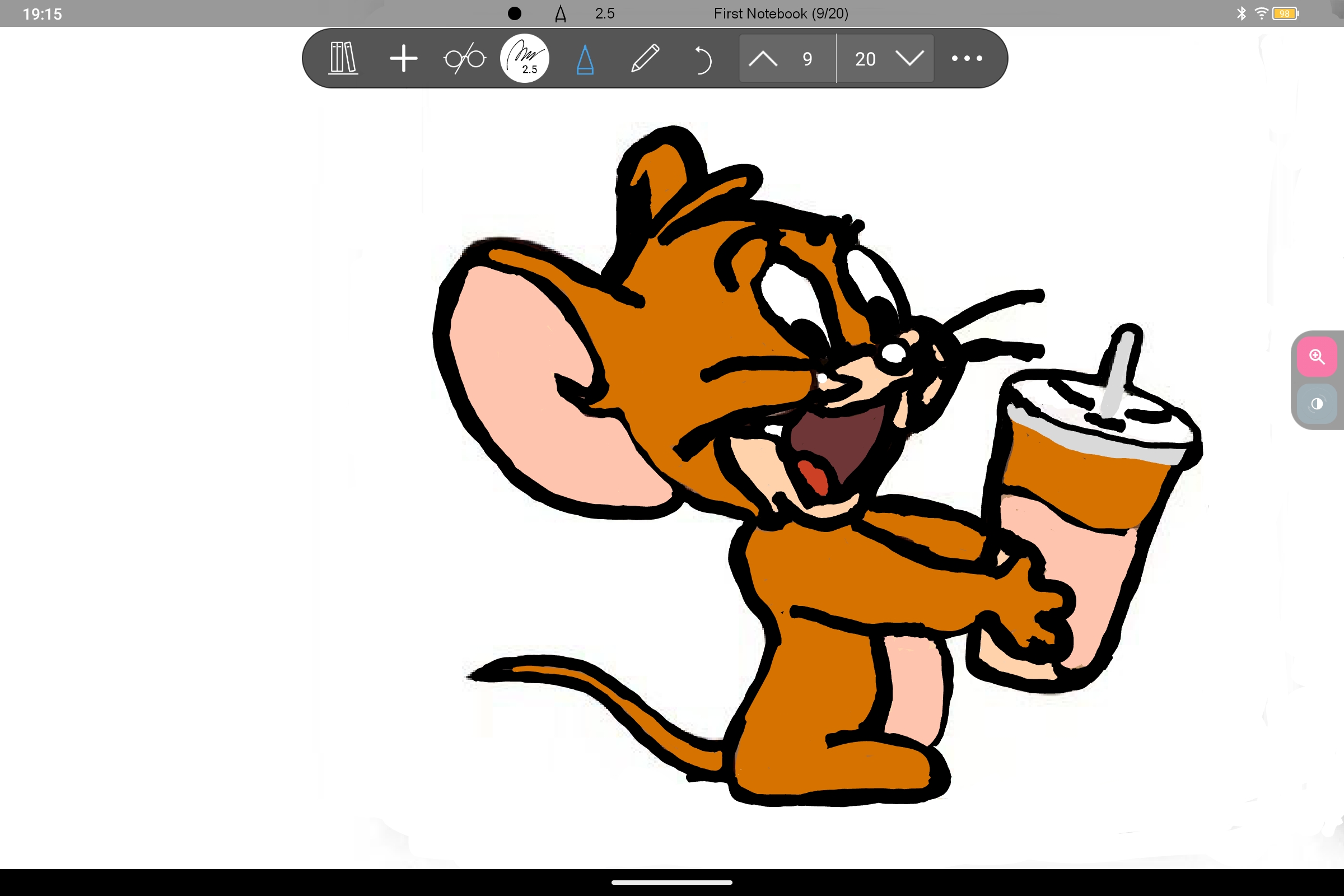The height and width of the screenshot is (896, 1344).
Task: Select the signature pen 2.5 tool
Action: point(525,58)
